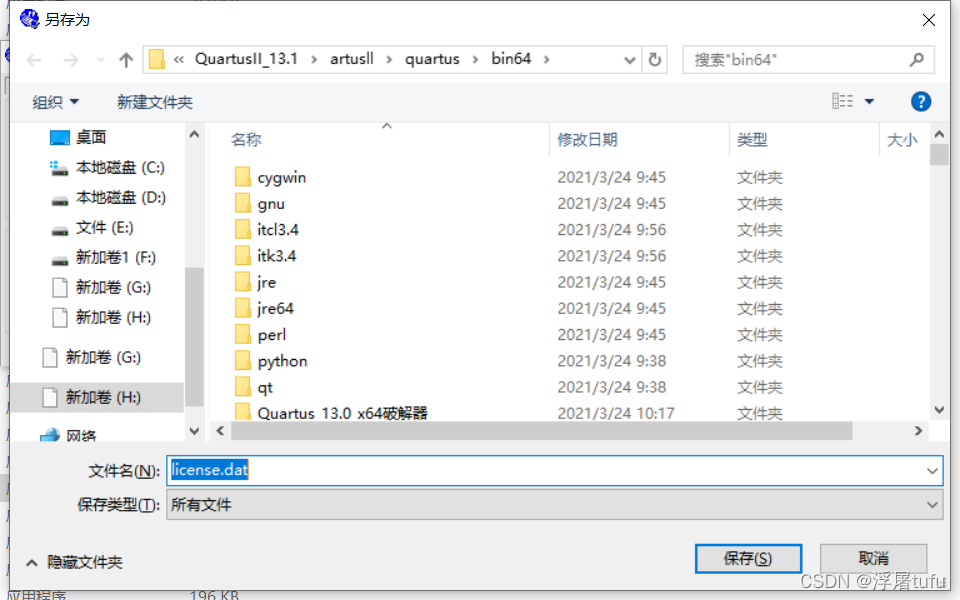Click the horizontal scrollbar in file list
960x600 pixels.
541,431
